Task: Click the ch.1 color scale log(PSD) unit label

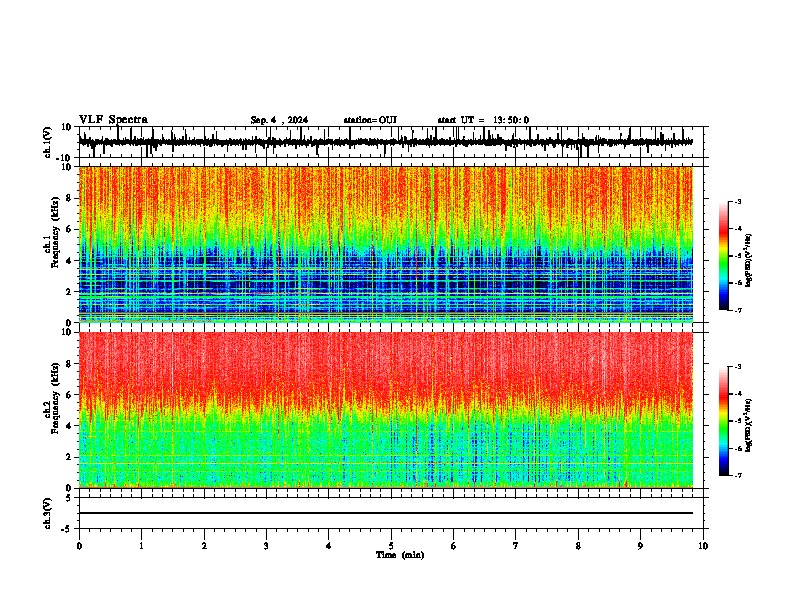Action: (x=749, y=260)
